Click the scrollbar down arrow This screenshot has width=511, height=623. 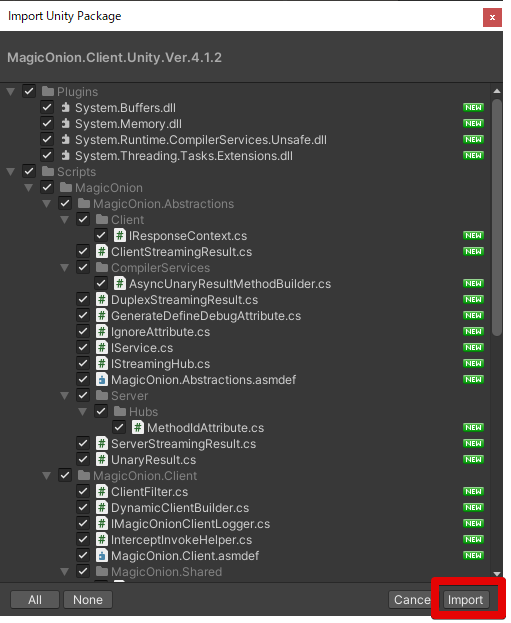497,574
